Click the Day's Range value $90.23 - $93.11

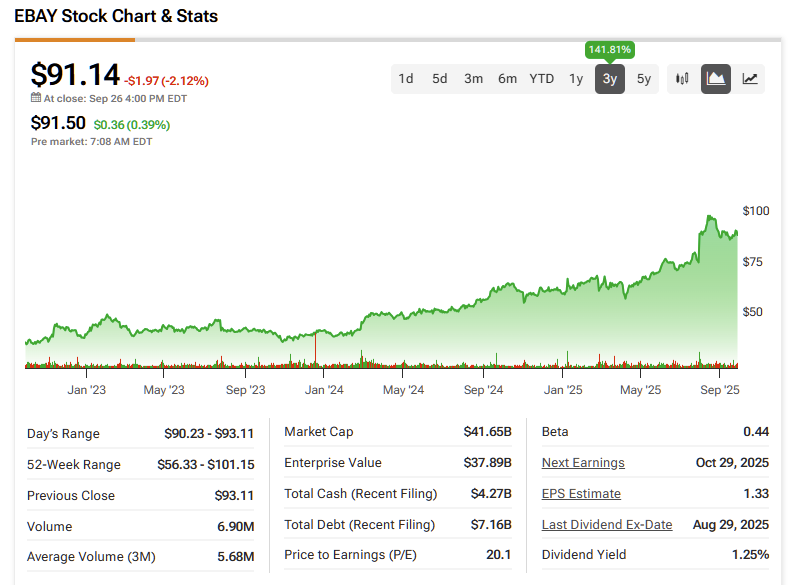[209, 434]
